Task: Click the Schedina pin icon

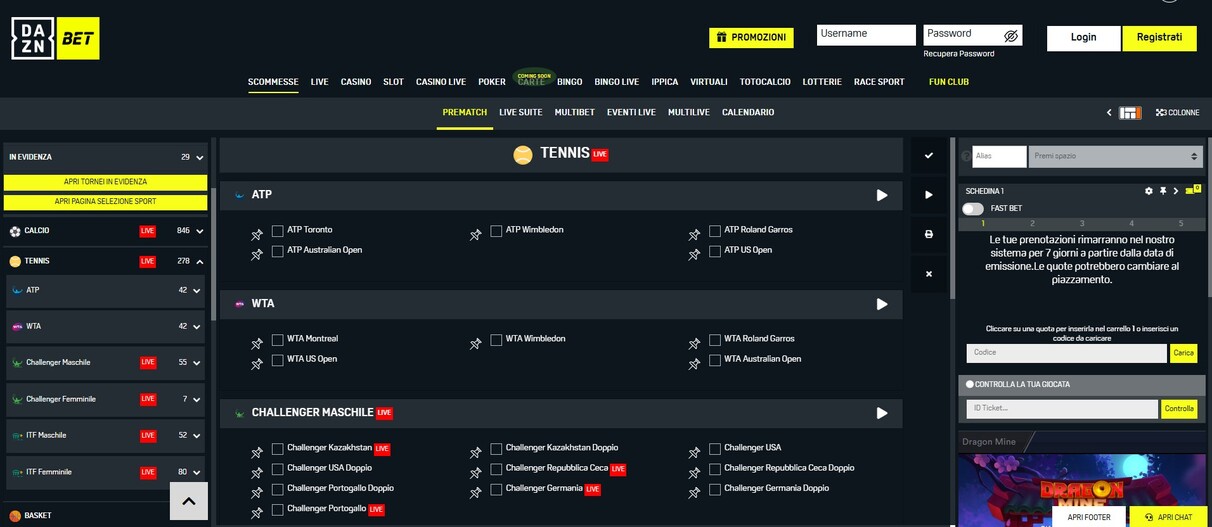Action: 1163,191
